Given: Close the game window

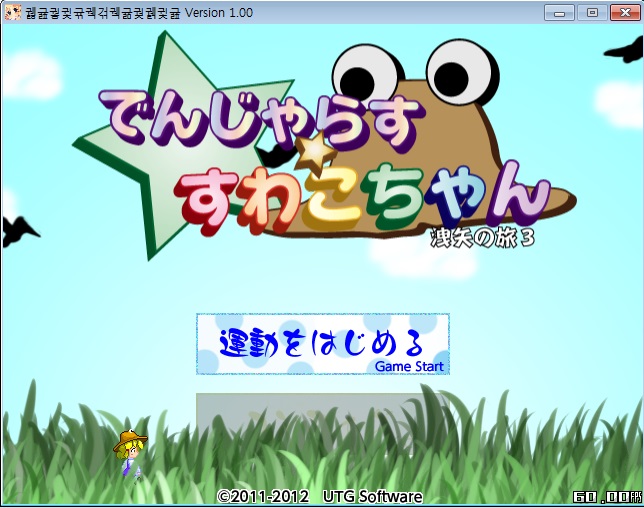Looking at the screenshot, I should pyautogui.click(x=625, y=13).
